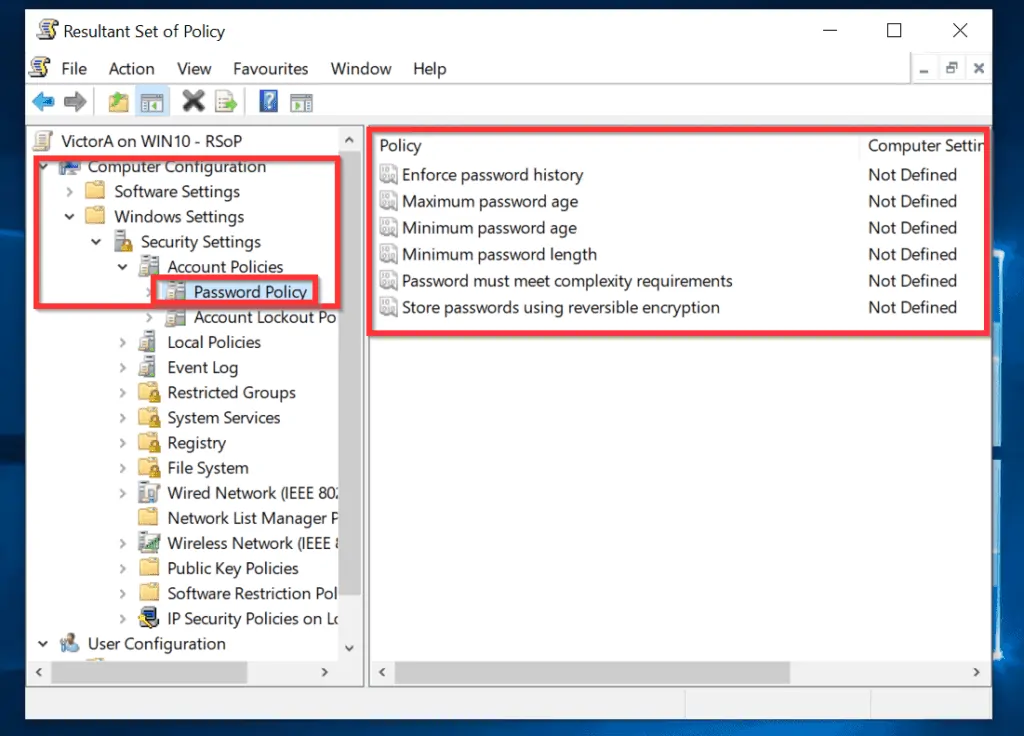Click the File System folder icon
The width and height of the screenshot is (1024, 736).
point(149,468)
